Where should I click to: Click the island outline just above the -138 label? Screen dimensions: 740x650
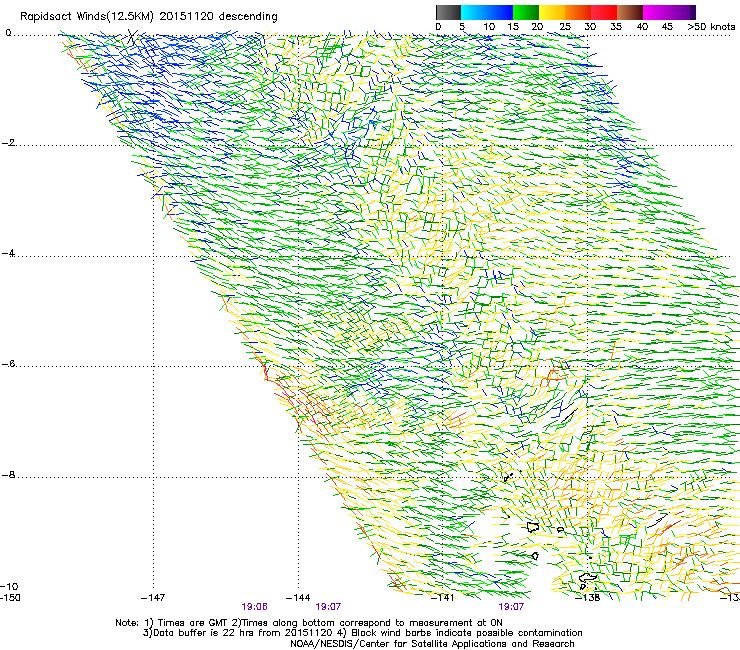pyautogui.click(x=588, y=577)
